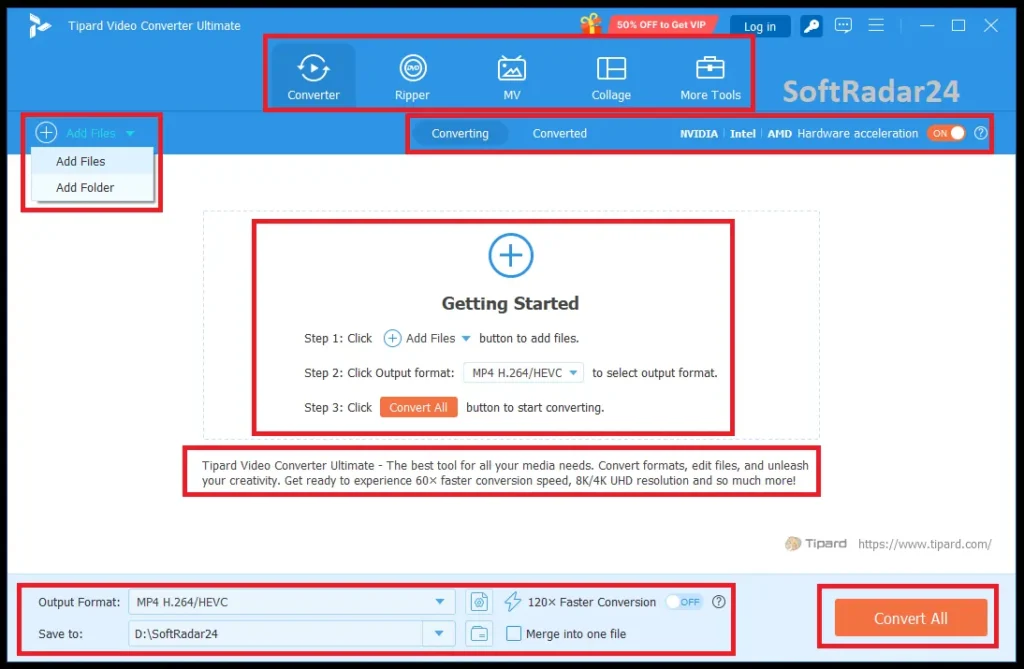Choose Add Files from the dropdown menu
The width and height of the screenshot is (1024, 669).
[92, 161]
